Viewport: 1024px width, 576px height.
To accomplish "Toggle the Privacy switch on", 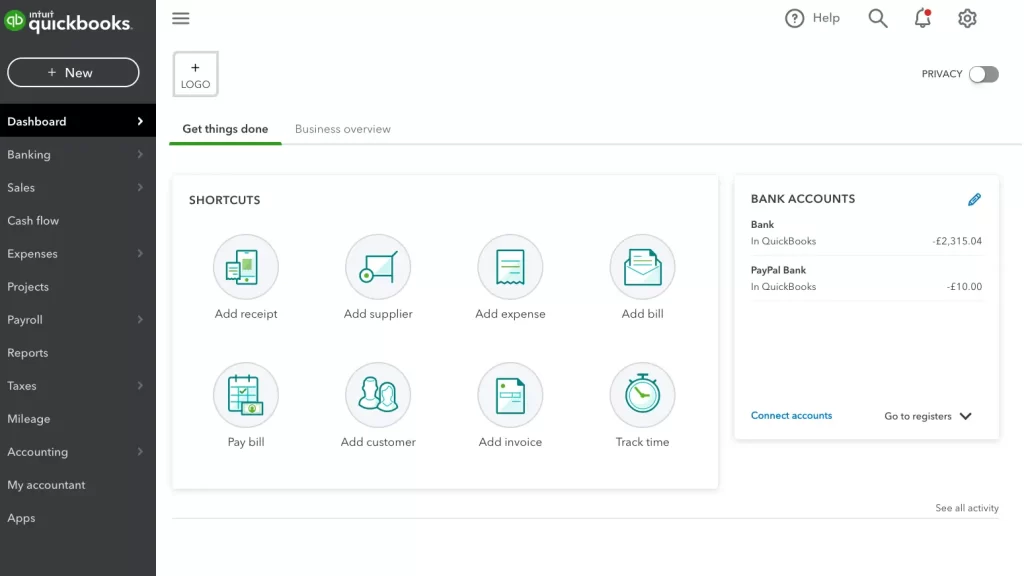I will coord(983,74).
